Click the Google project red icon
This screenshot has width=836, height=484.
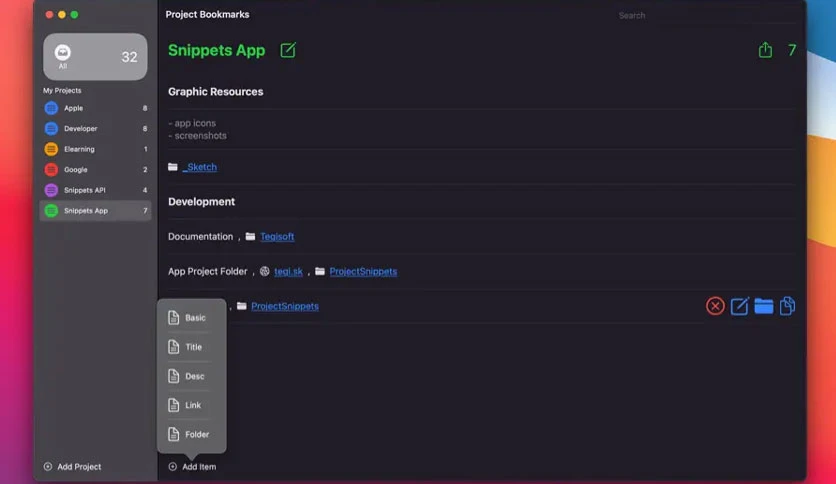pyautogui.click(x=51, y=170)
